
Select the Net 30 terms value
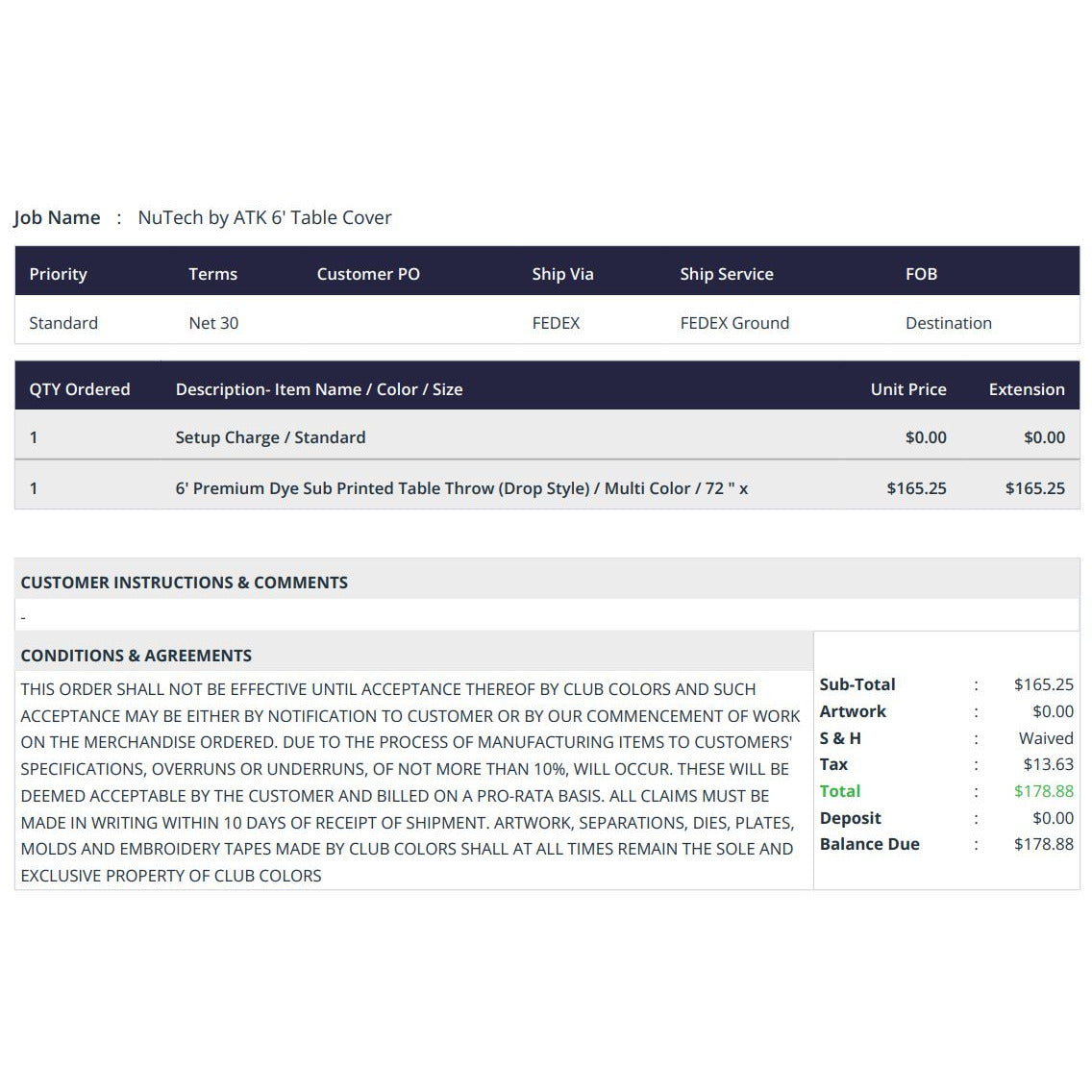tap(213, 323)
